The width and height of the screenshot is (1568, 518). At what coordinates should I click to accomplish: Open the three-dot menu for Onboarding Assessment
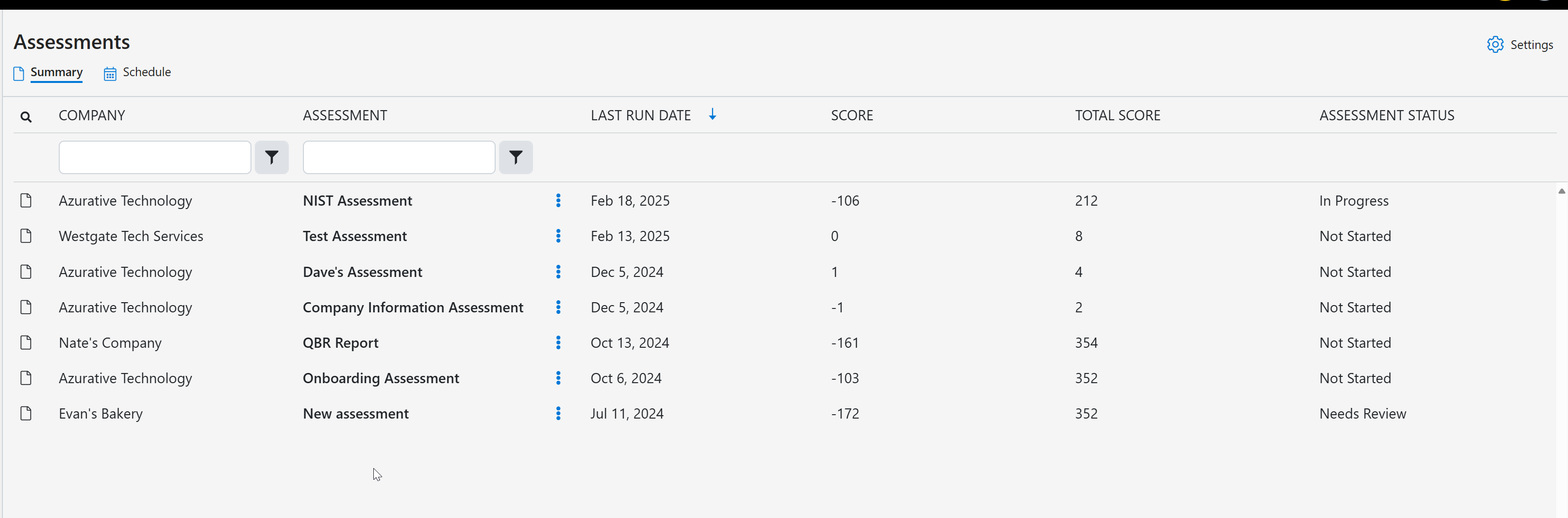tap(558, 377)
